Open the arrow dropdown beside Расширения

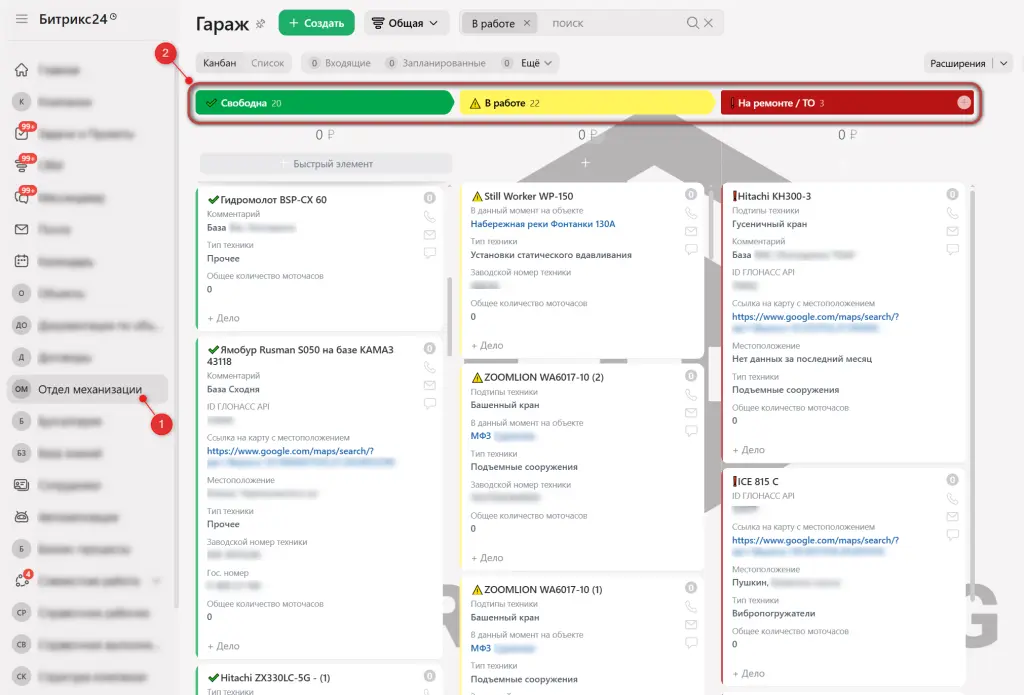click(x=1004, y=63)
